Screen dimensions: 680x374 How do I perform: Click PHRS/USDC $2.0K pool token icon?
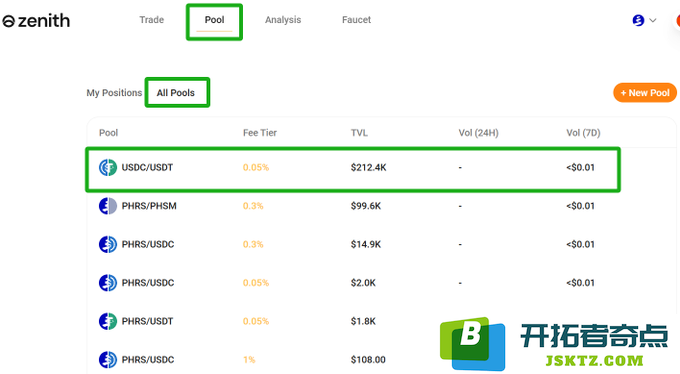[x=108, y=283]
